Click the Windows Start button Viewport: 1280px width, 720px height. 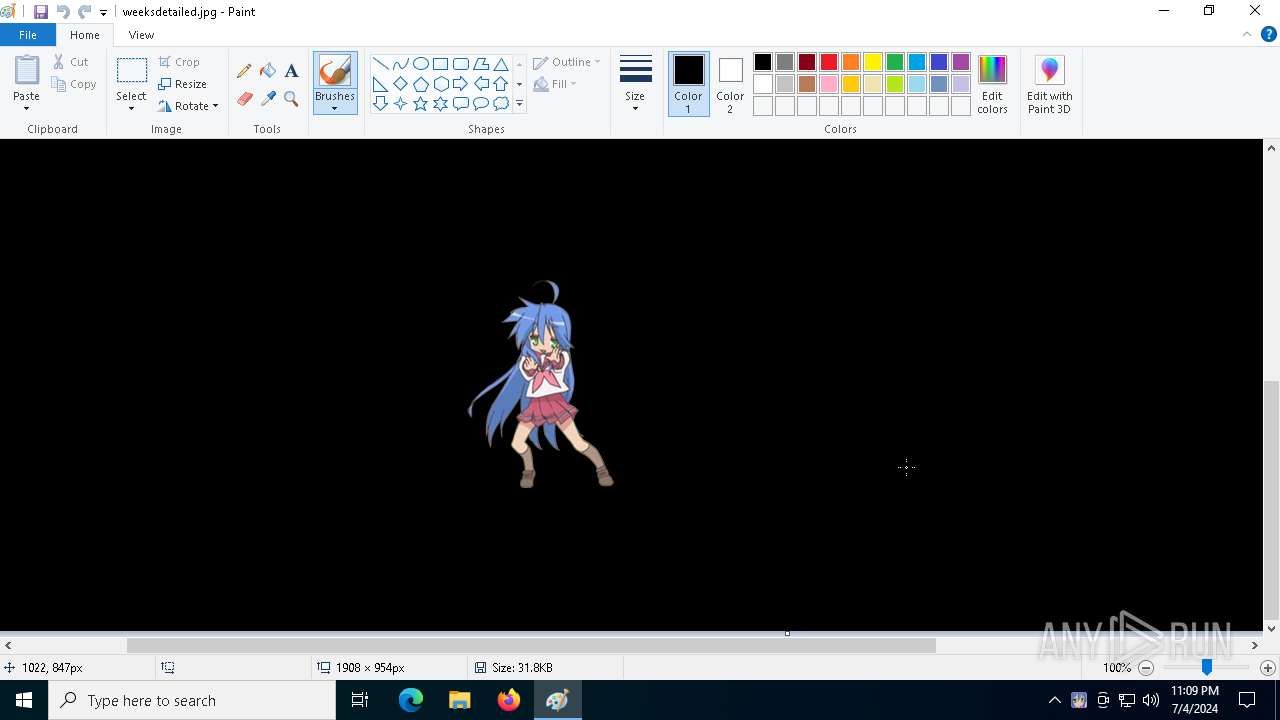(x=24, y=700)
